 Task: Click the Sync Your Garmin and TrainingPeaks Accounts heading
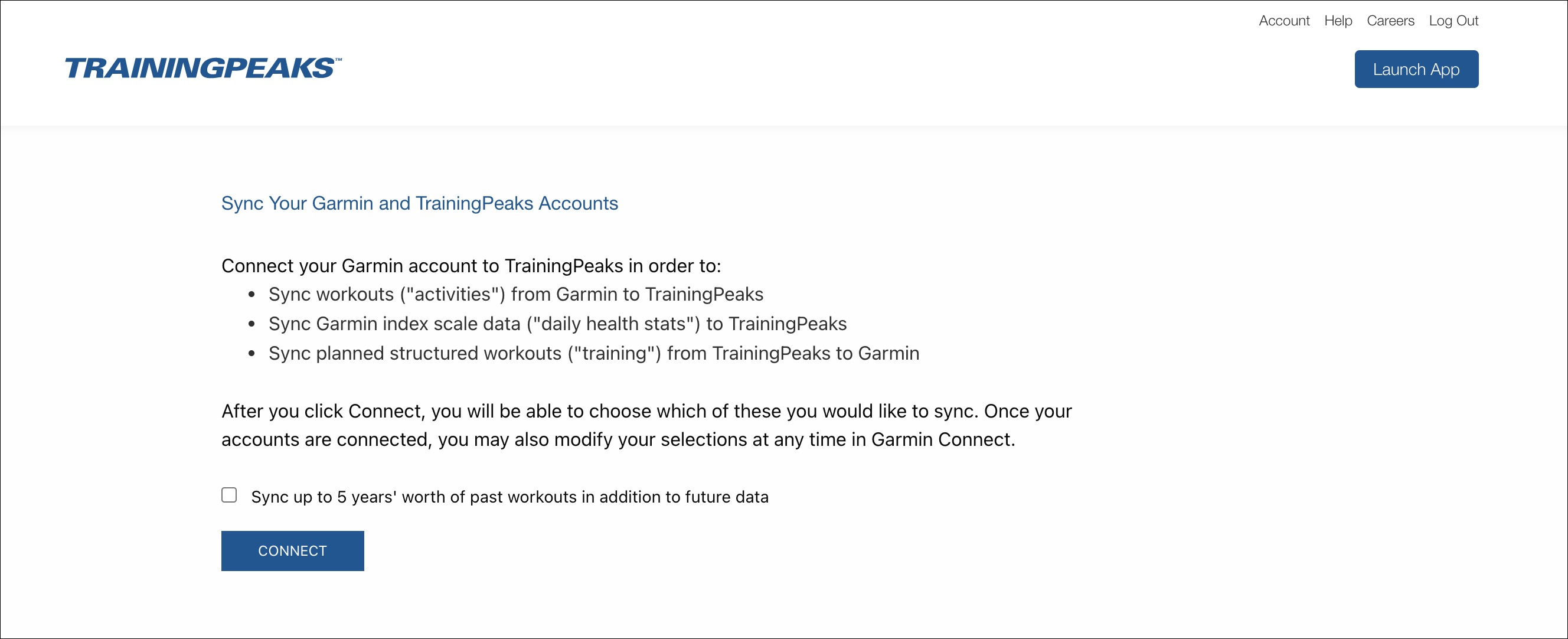[419, 204]
